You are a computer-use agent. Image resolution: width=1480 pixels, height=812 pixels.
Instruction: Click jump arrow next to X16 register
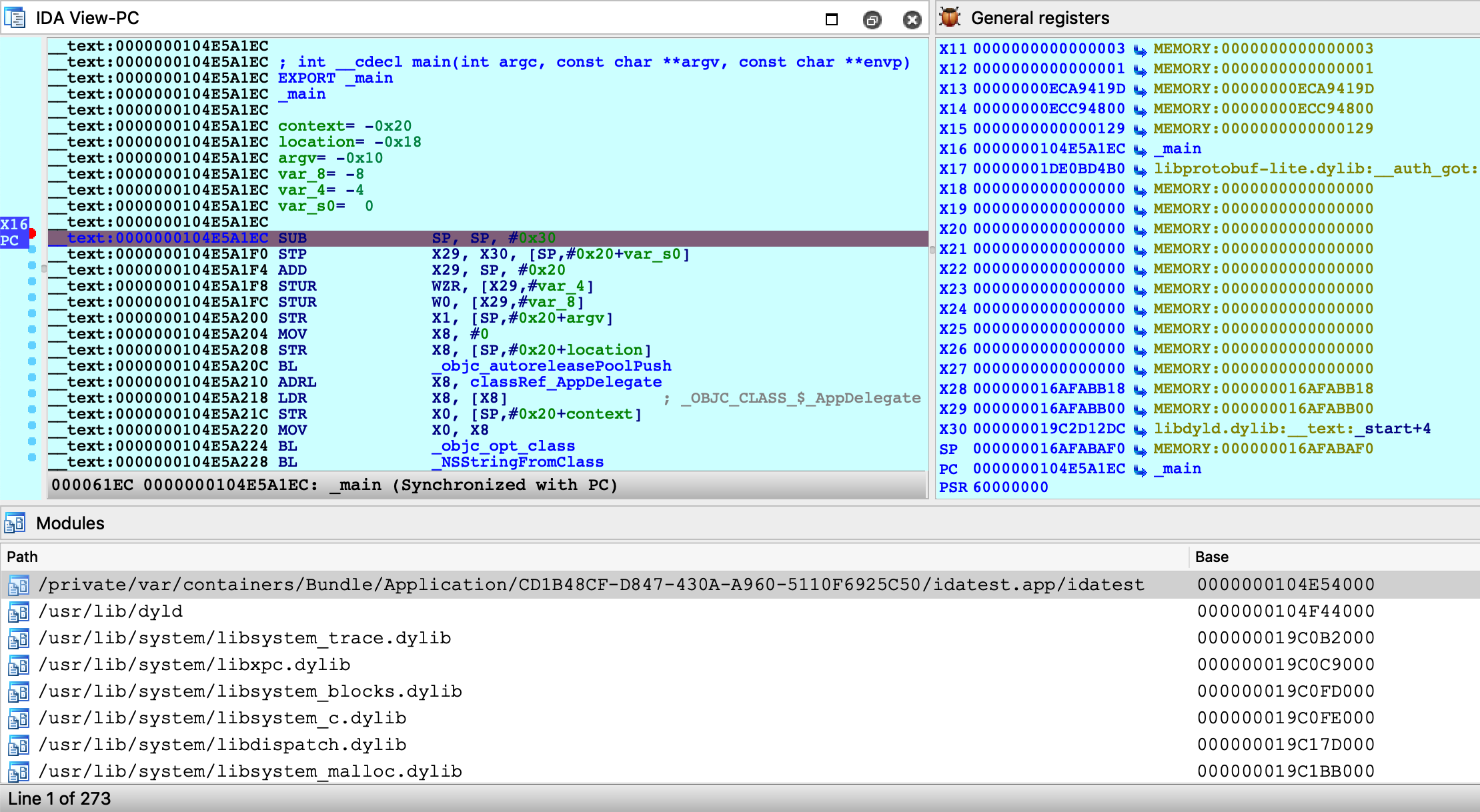1140,150
